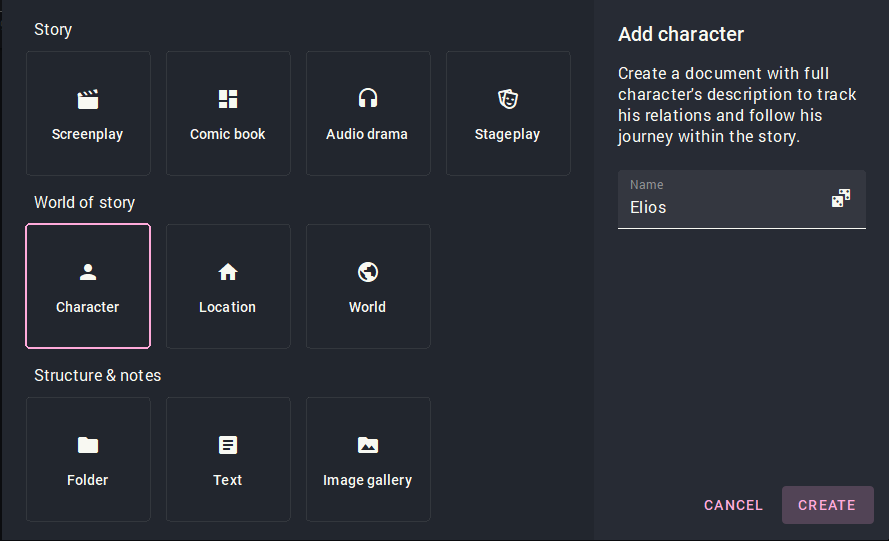Generate random name with dice icon
The height and width of the screenshot is (541, 889).
click(841, 198)
